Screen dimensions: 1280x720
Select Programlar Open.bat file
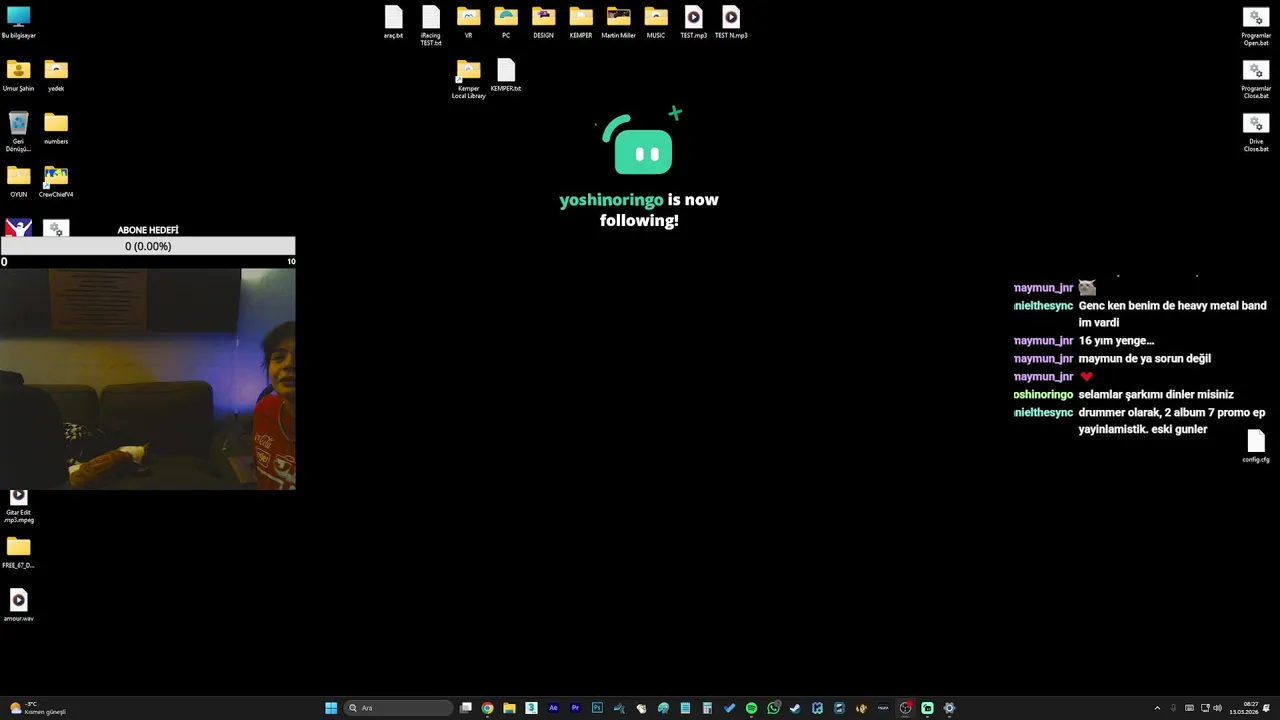click(1256, 25)
